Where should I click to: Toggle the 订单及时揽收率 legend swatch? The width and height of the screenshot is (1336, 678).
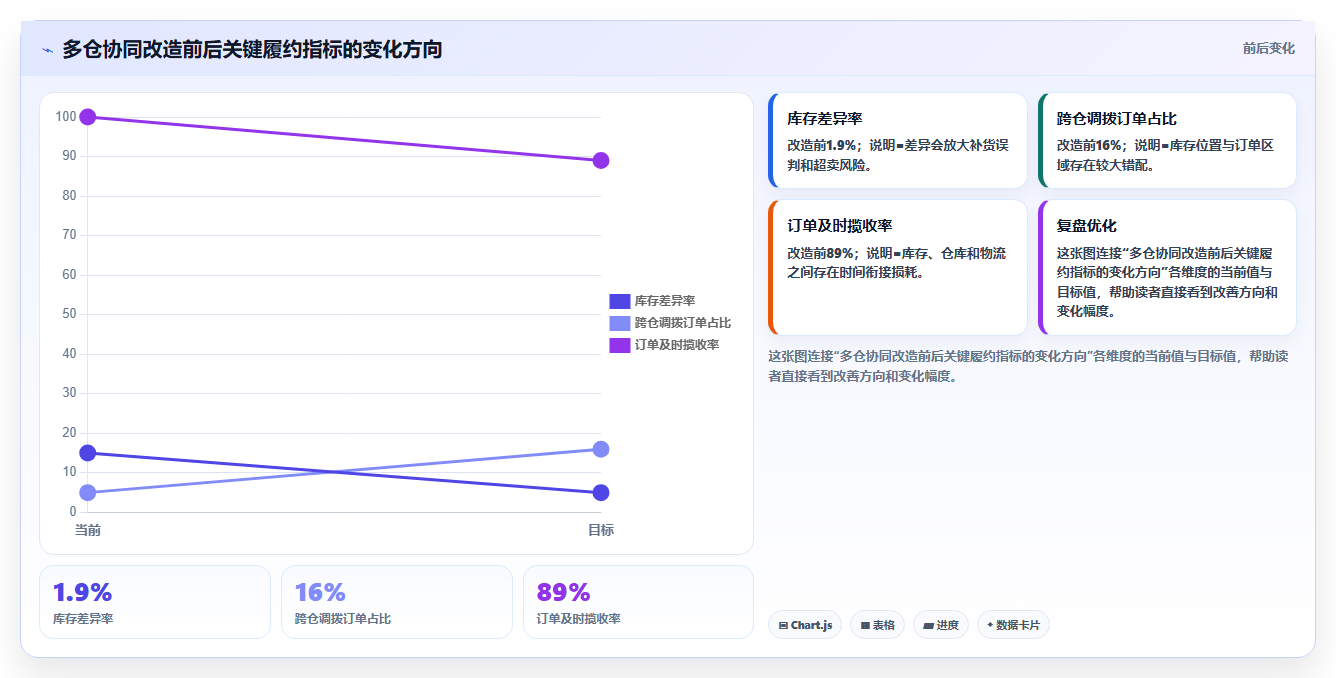(619, 345)
